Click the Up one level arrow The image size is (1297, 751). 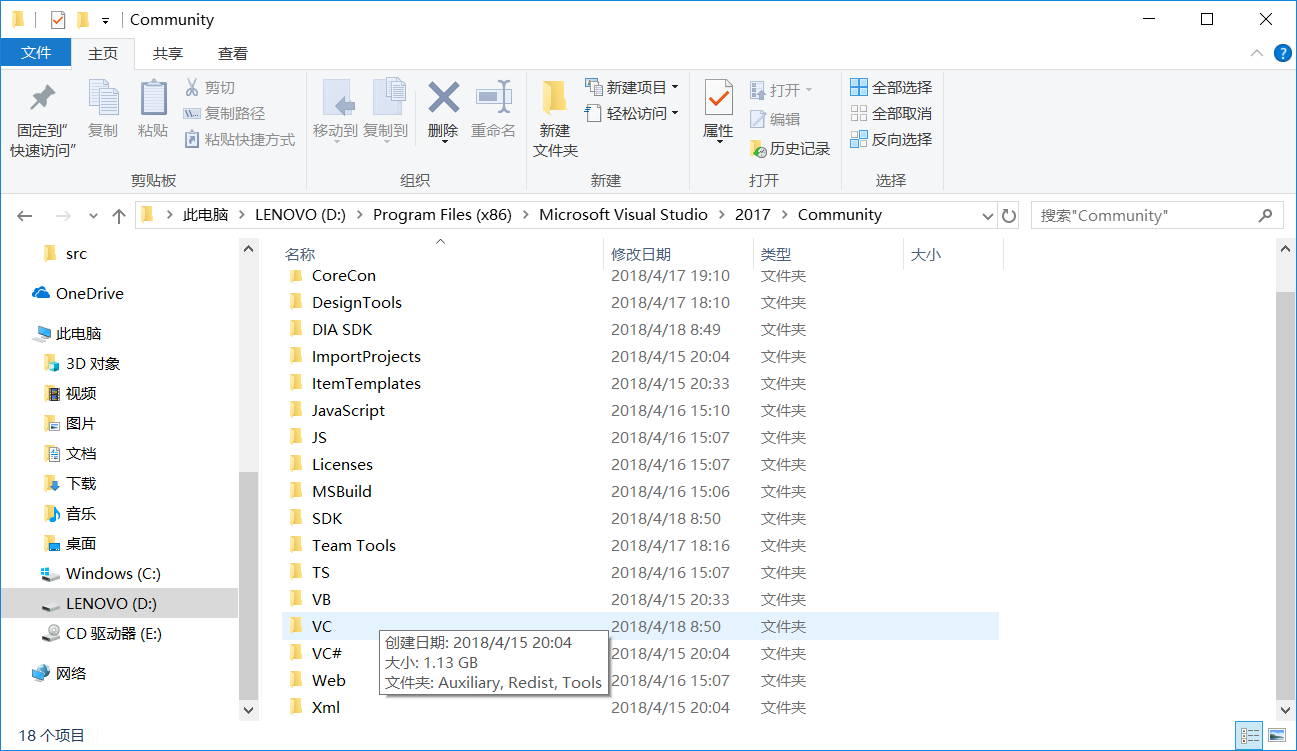click(x=119, y=215)
